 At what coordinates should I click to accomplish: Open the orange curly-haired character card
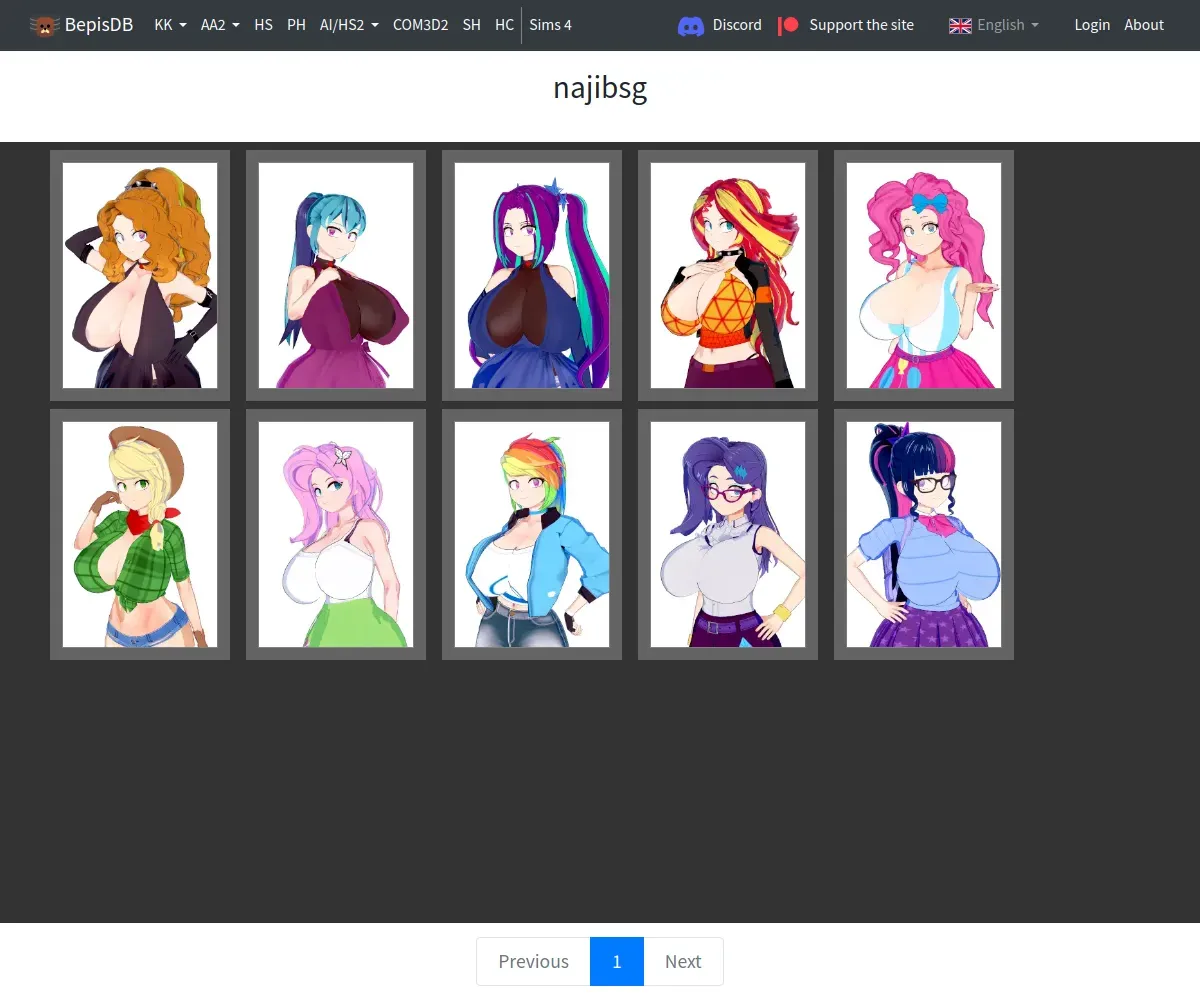[x=140, y=275]
